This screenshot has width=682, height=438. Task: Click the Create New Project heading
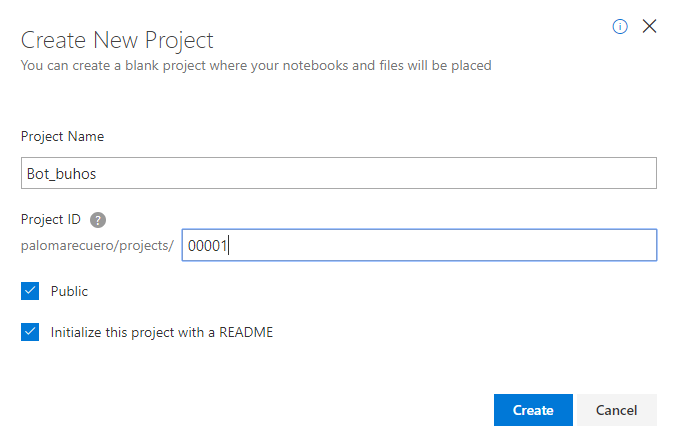pos(117,40)
